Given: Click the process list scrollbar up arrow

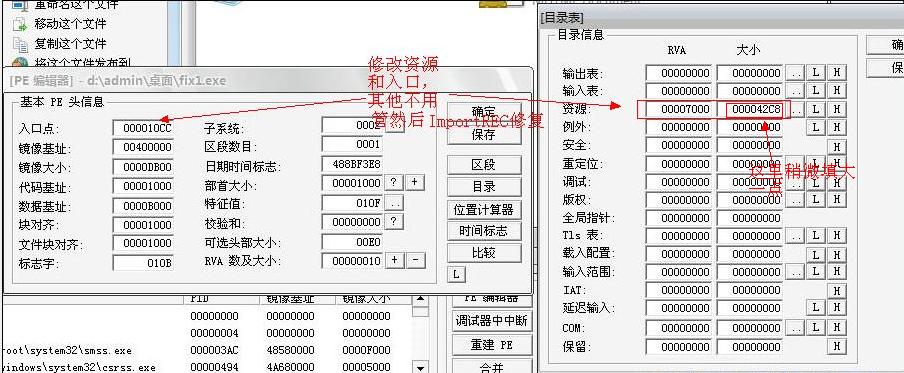Looking at the screenshot, I should click(421, 299).
